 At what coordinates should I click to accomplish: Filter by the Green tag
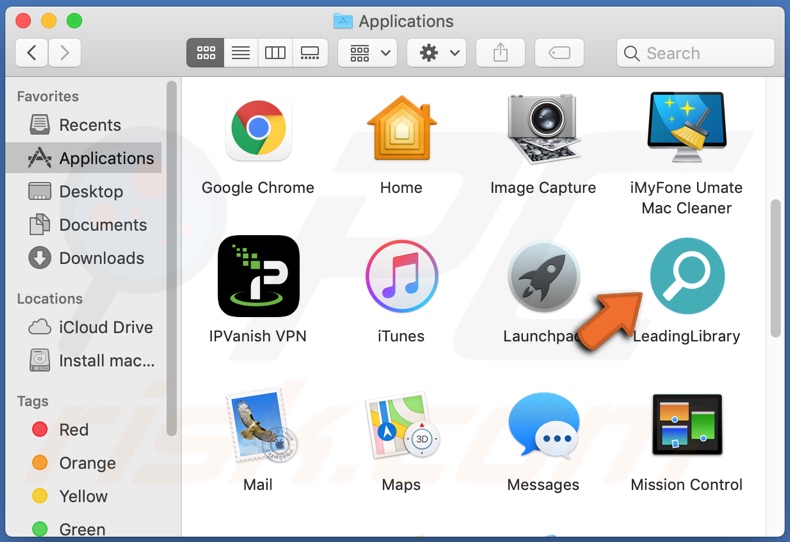tap(83, 528)
